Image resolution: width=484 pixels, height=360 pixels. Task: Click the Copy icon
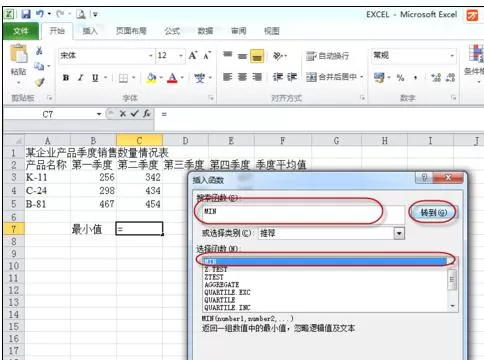(x=39, y=66)
